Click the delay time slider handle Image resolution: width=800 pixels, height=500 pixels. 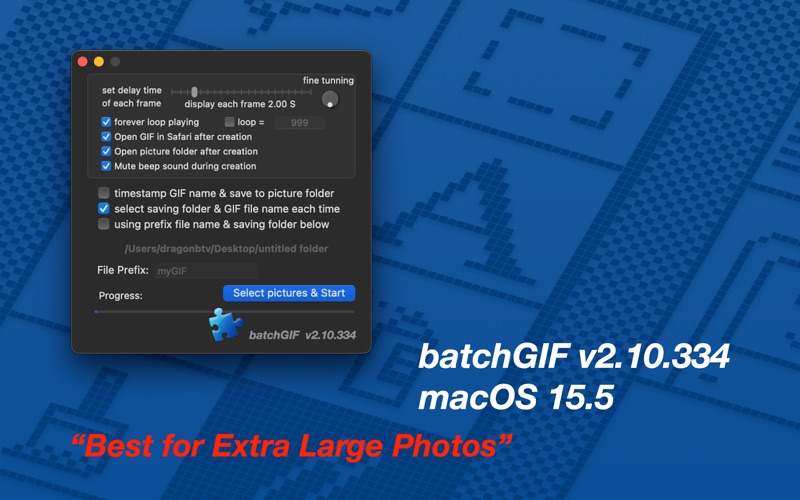pyautogui.click(x=194, y=92)
